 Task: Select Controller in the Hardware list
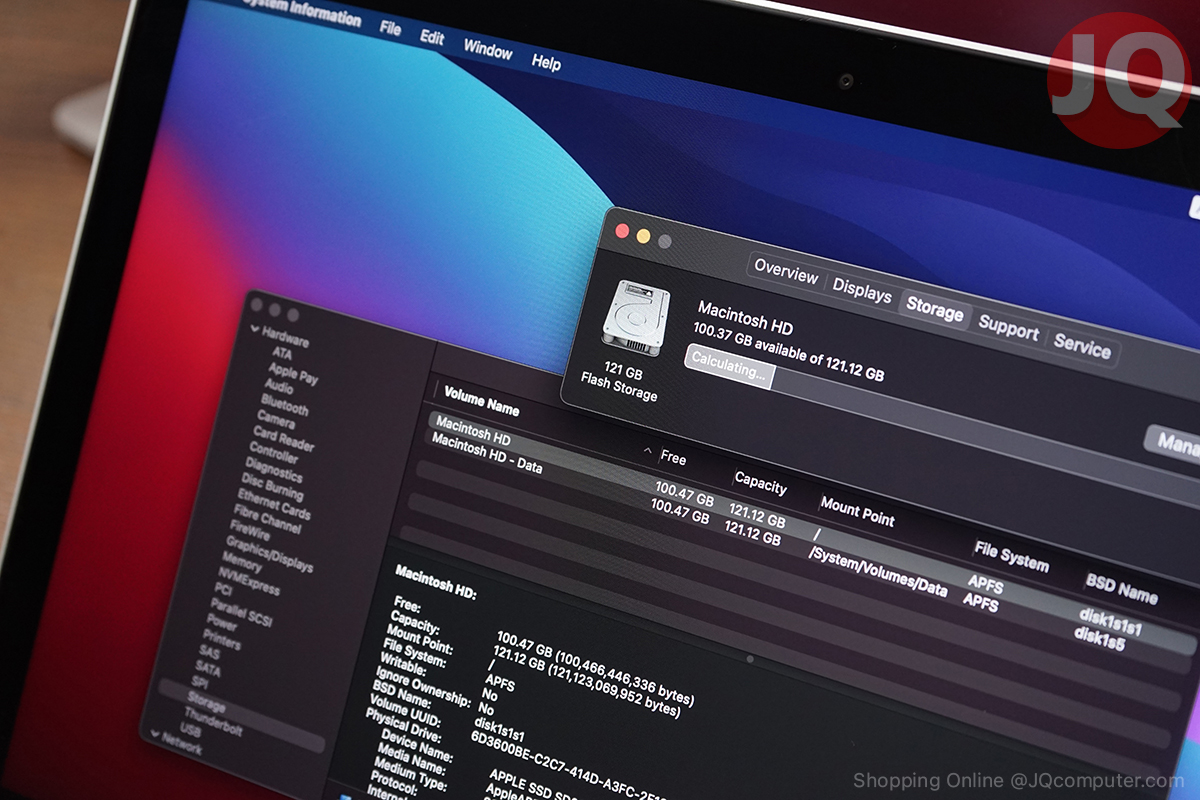point(274,454)
